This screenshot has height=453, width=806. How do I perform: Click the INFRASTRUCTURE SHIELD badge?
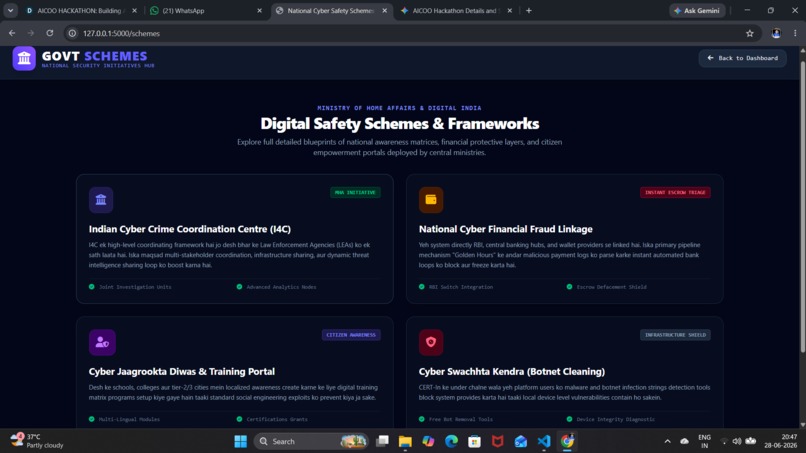(675, 335)
